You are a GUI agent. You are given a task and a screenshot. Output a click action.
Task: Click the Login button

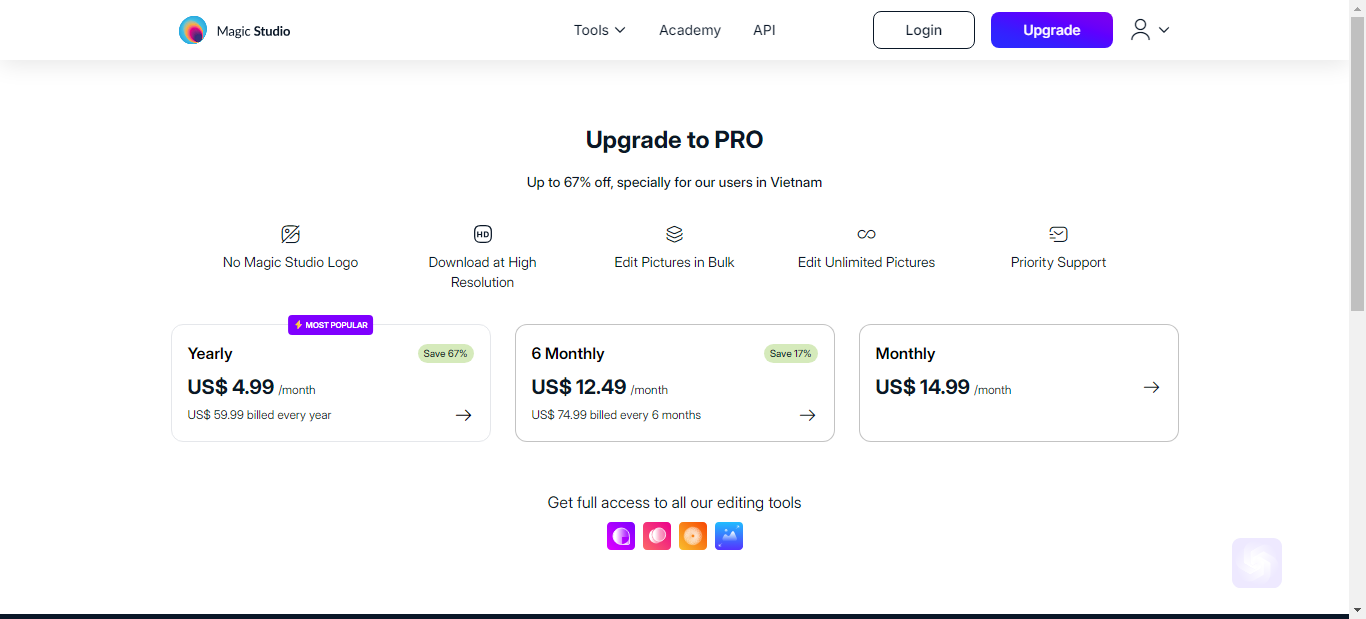924,30
